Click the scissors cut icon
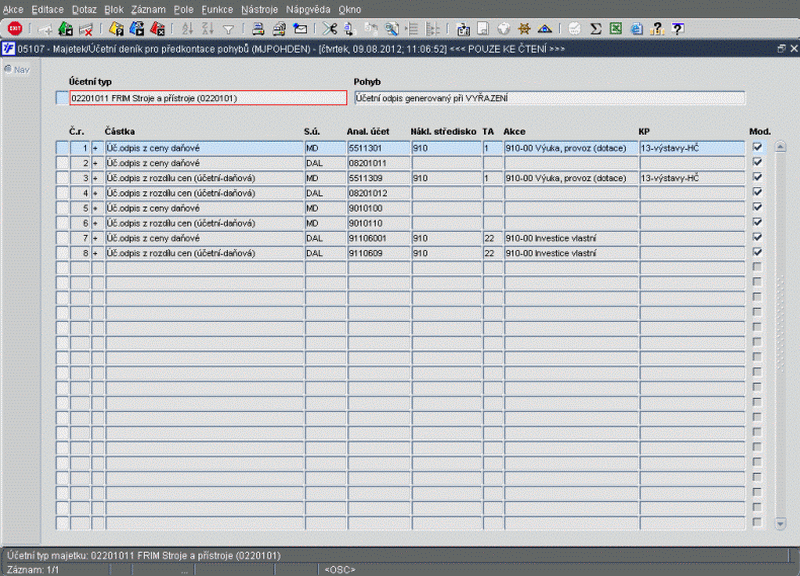This screenshot has height=576, width=800. (x=330, y=29)
